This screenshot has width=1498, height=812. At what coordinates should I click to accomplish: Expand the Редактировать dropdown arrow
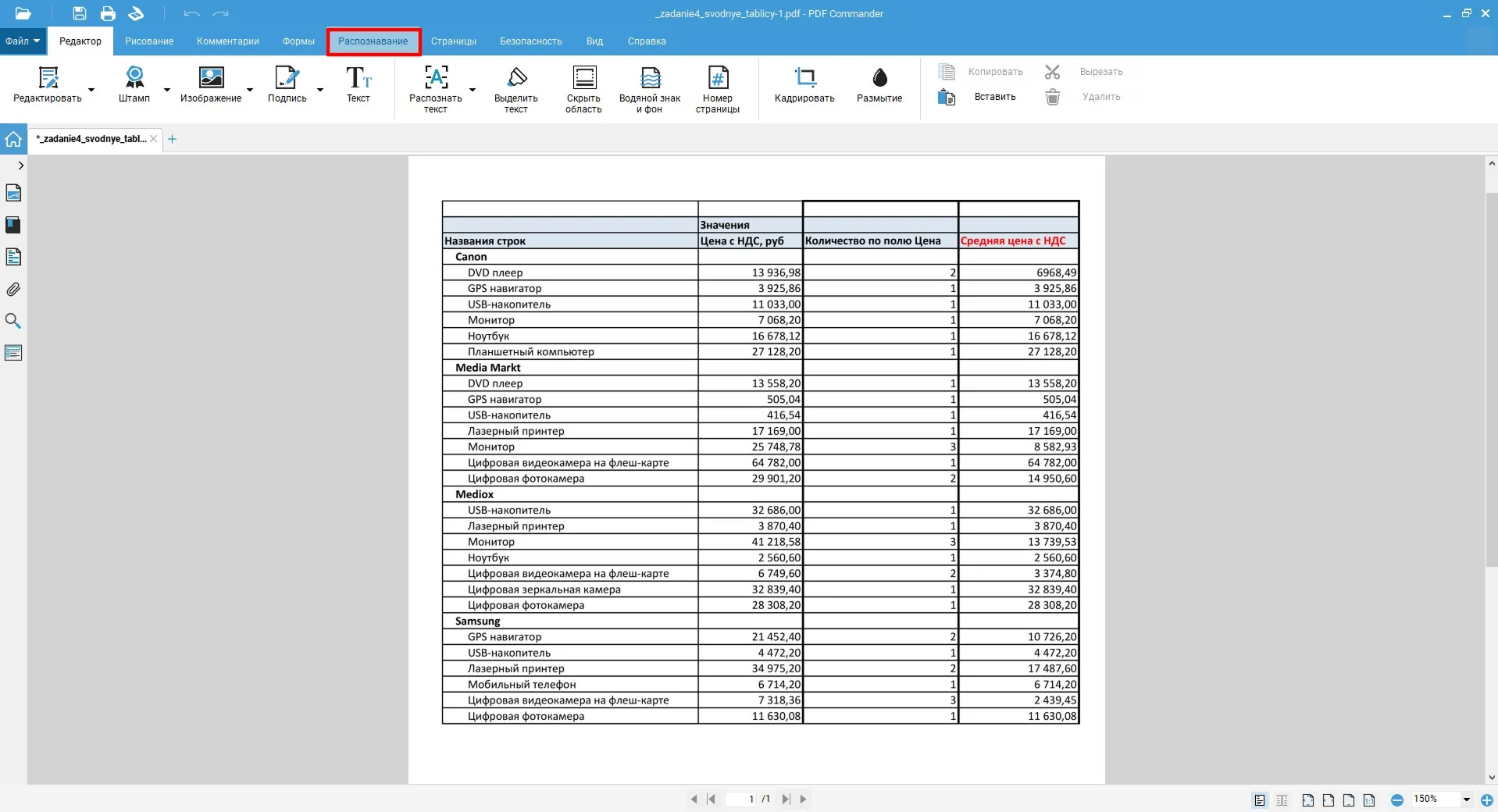tap(91, 91)
